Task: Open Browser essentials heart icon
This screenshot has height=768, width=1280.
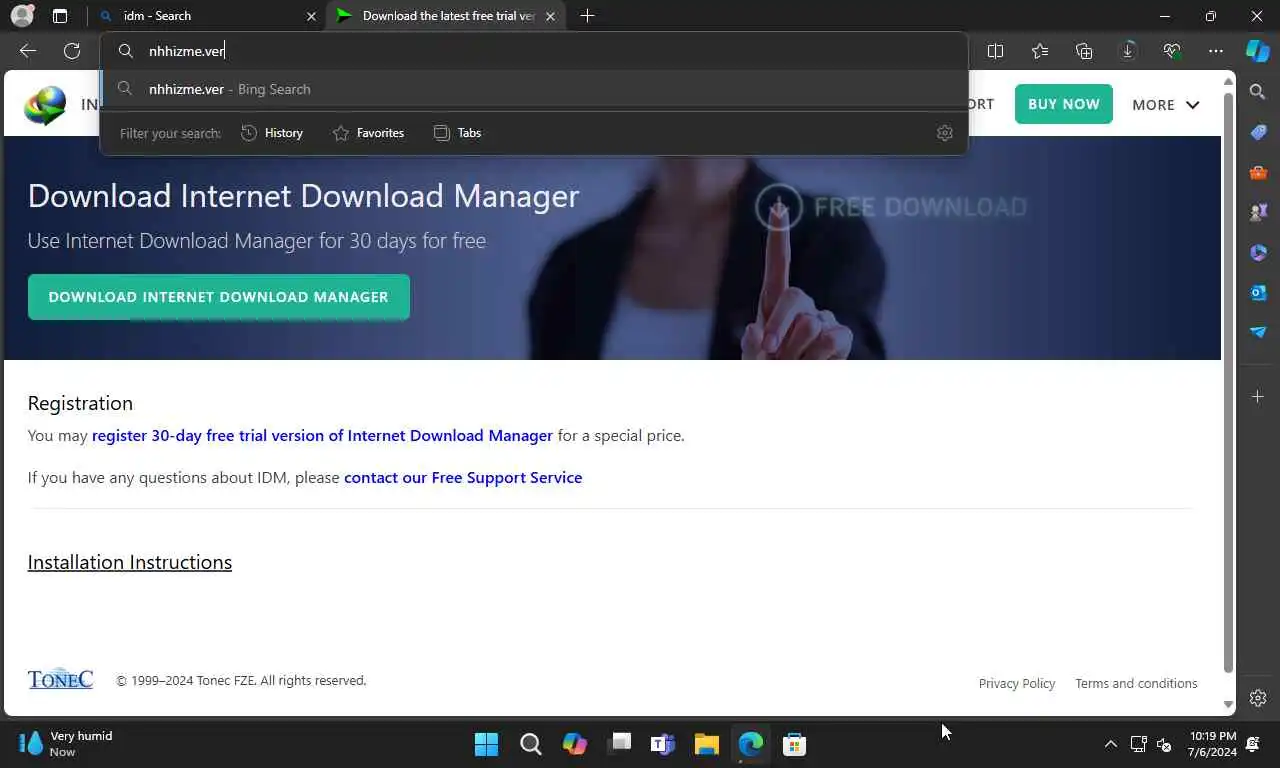Action: click(x=1172, y=51)
